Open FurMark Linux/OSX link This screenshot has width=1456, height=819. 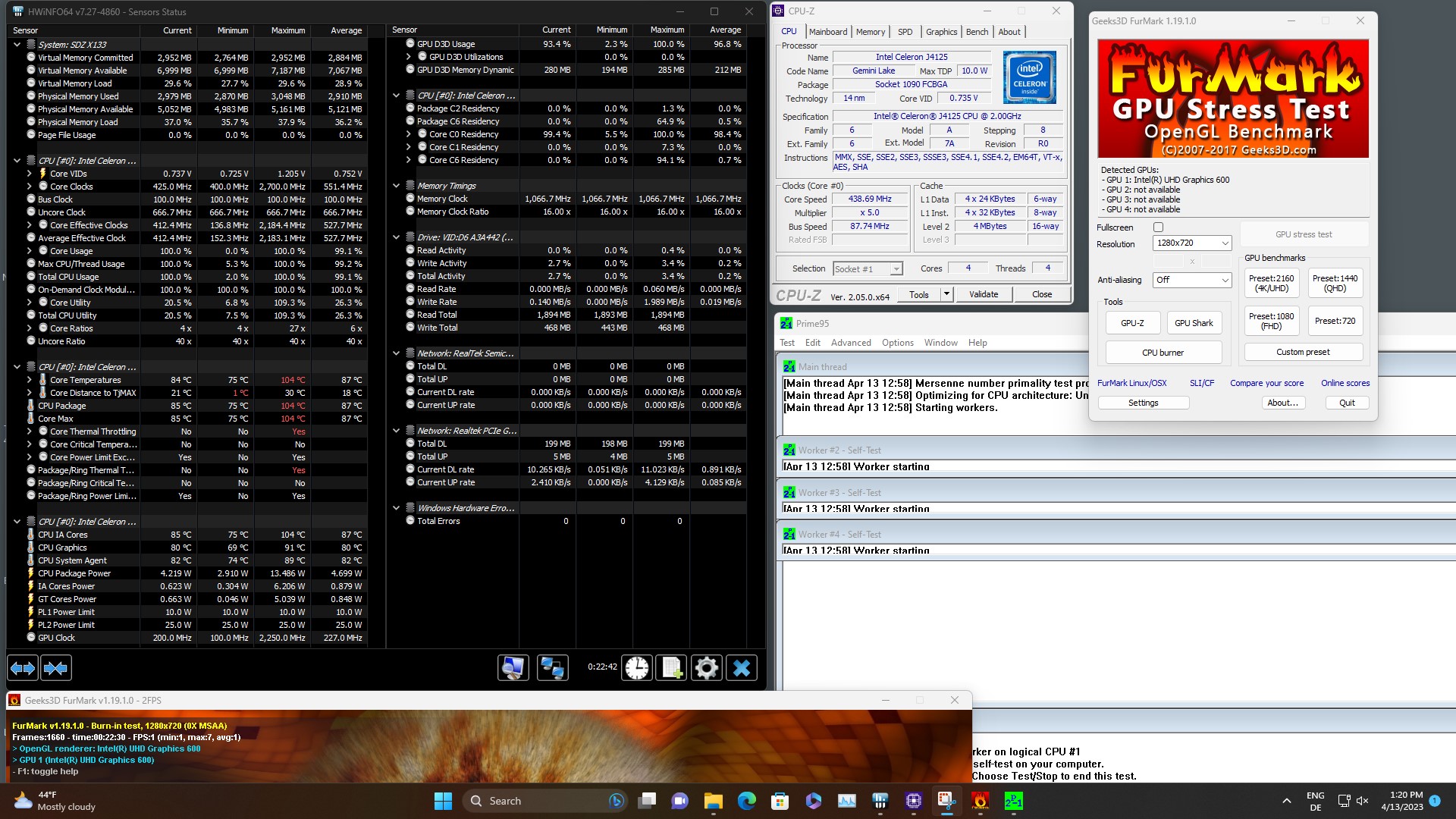[1131, 383]
